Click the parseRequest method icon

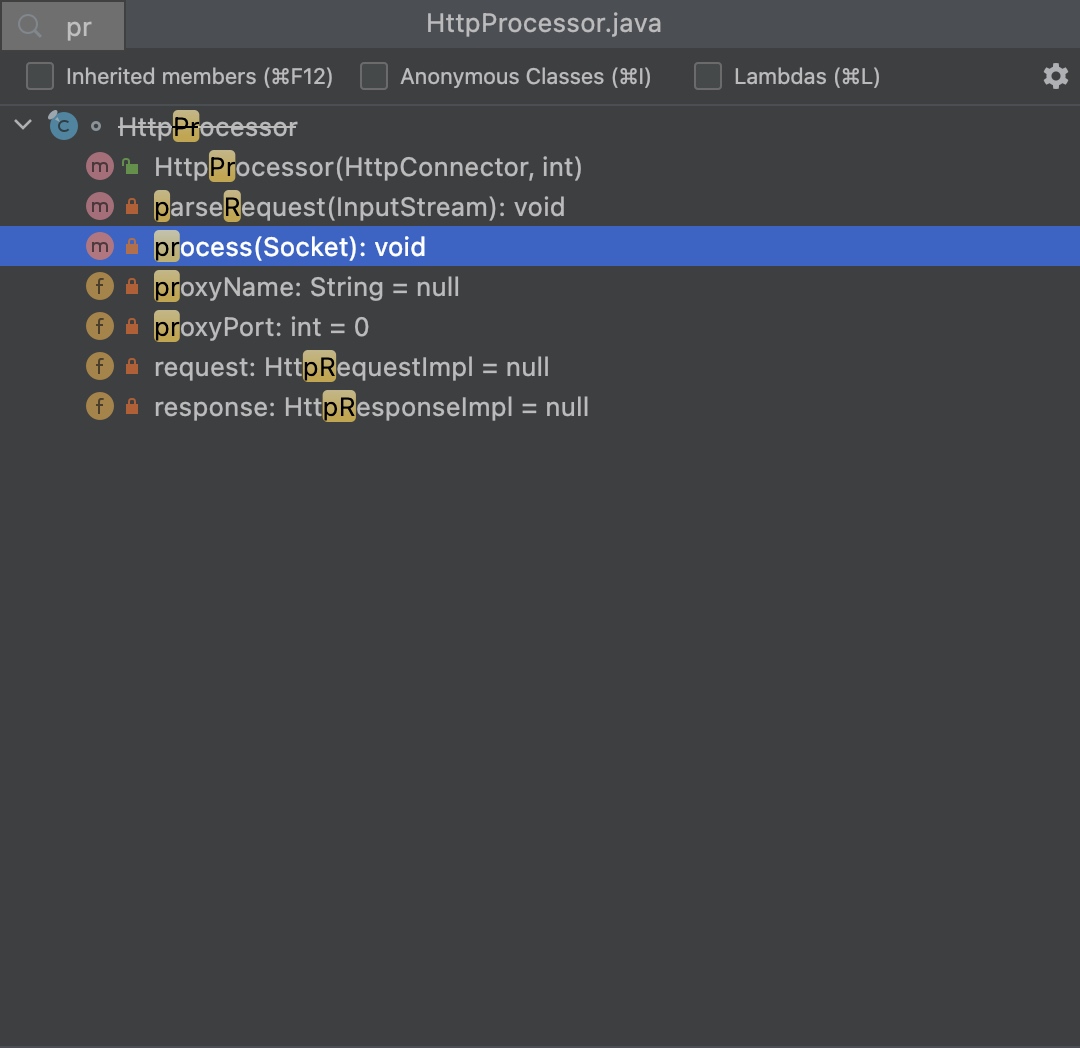point(99,207)
